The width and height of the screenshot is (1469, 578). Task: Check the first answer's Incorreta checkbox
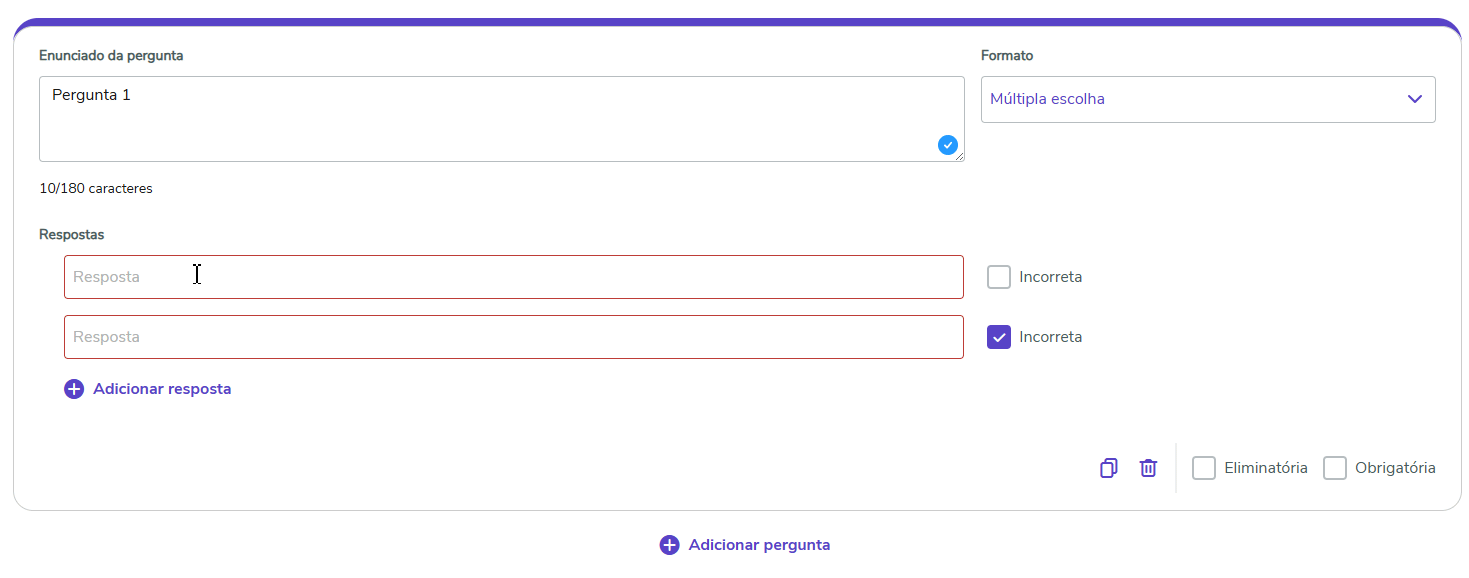(x=998, y=277)
